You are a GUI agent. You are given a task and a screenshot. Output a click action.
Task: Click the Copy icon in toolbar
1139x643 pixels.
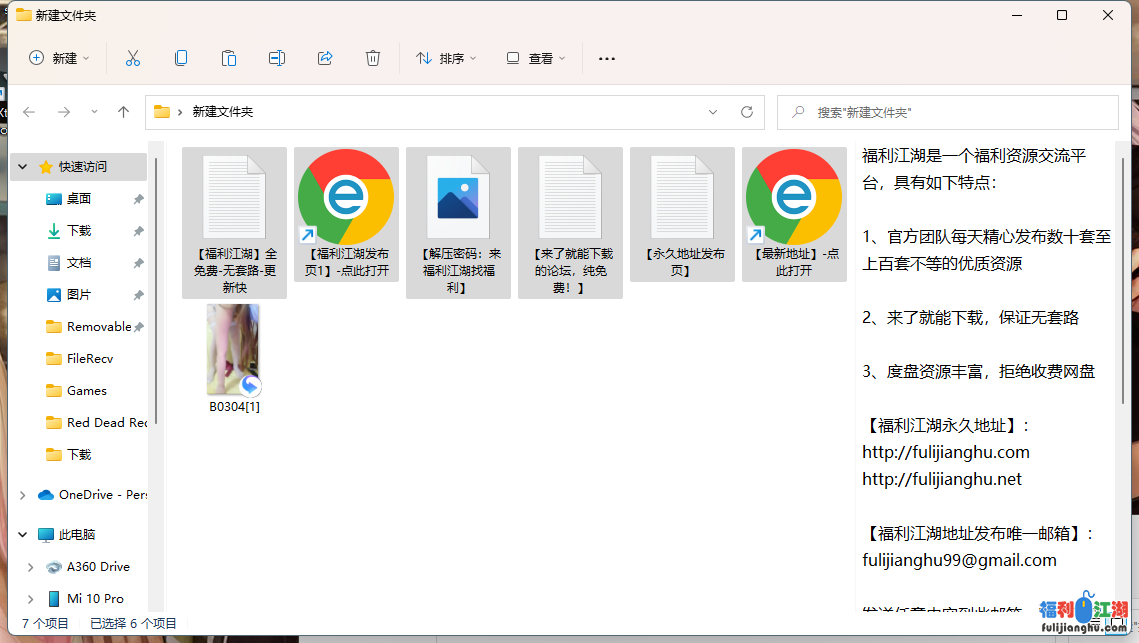click(181, 58)
